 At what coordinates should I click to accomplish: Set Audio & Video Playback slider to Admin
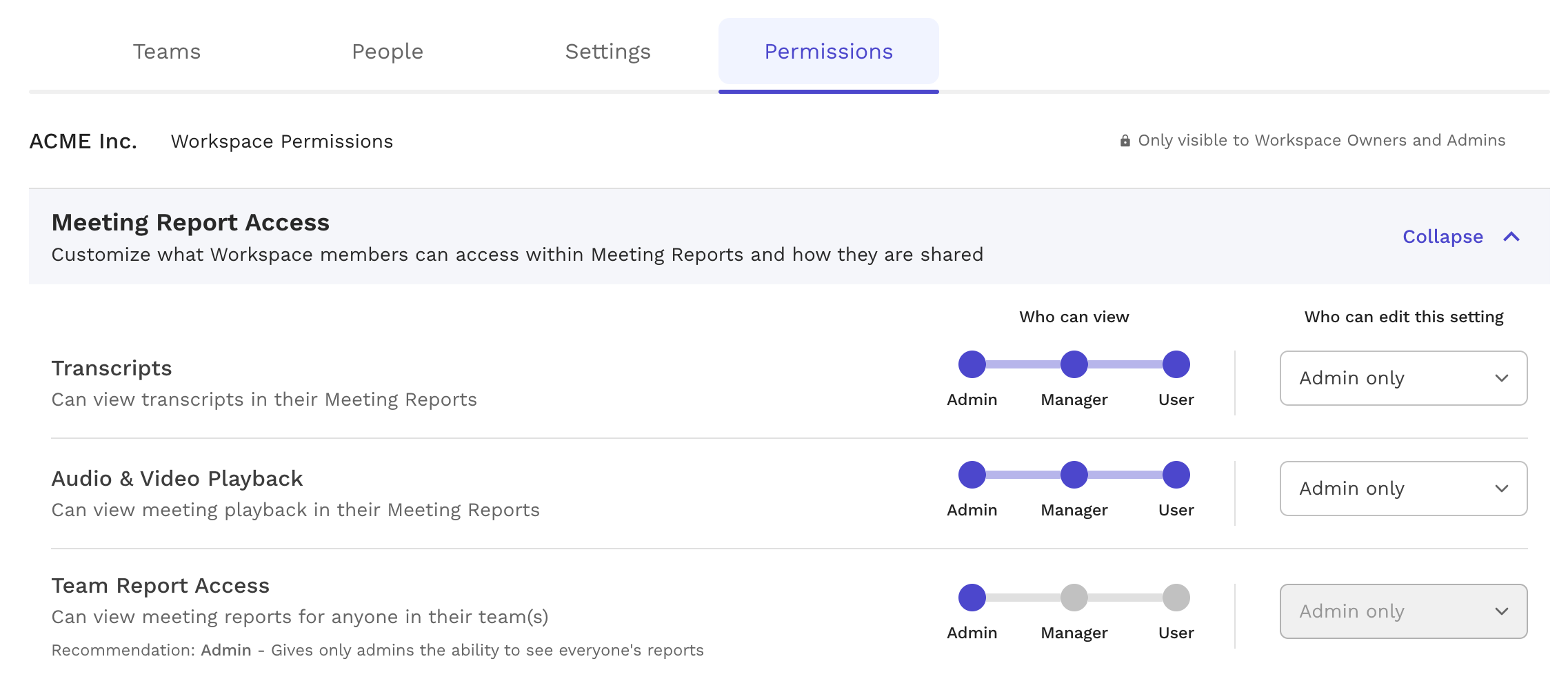[972, 475]
